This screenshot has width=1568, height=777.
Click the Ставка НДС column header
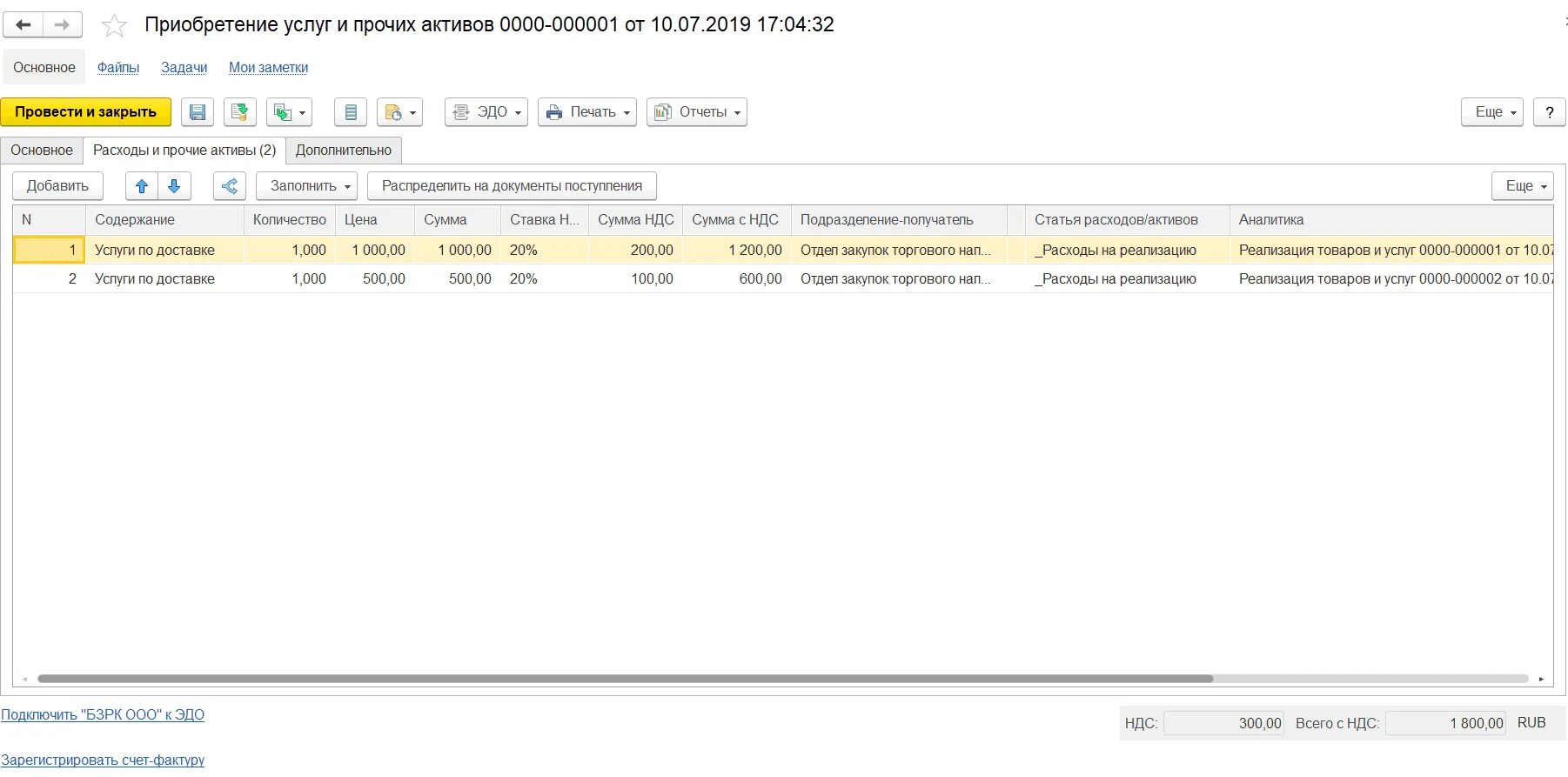coord(545,220)
